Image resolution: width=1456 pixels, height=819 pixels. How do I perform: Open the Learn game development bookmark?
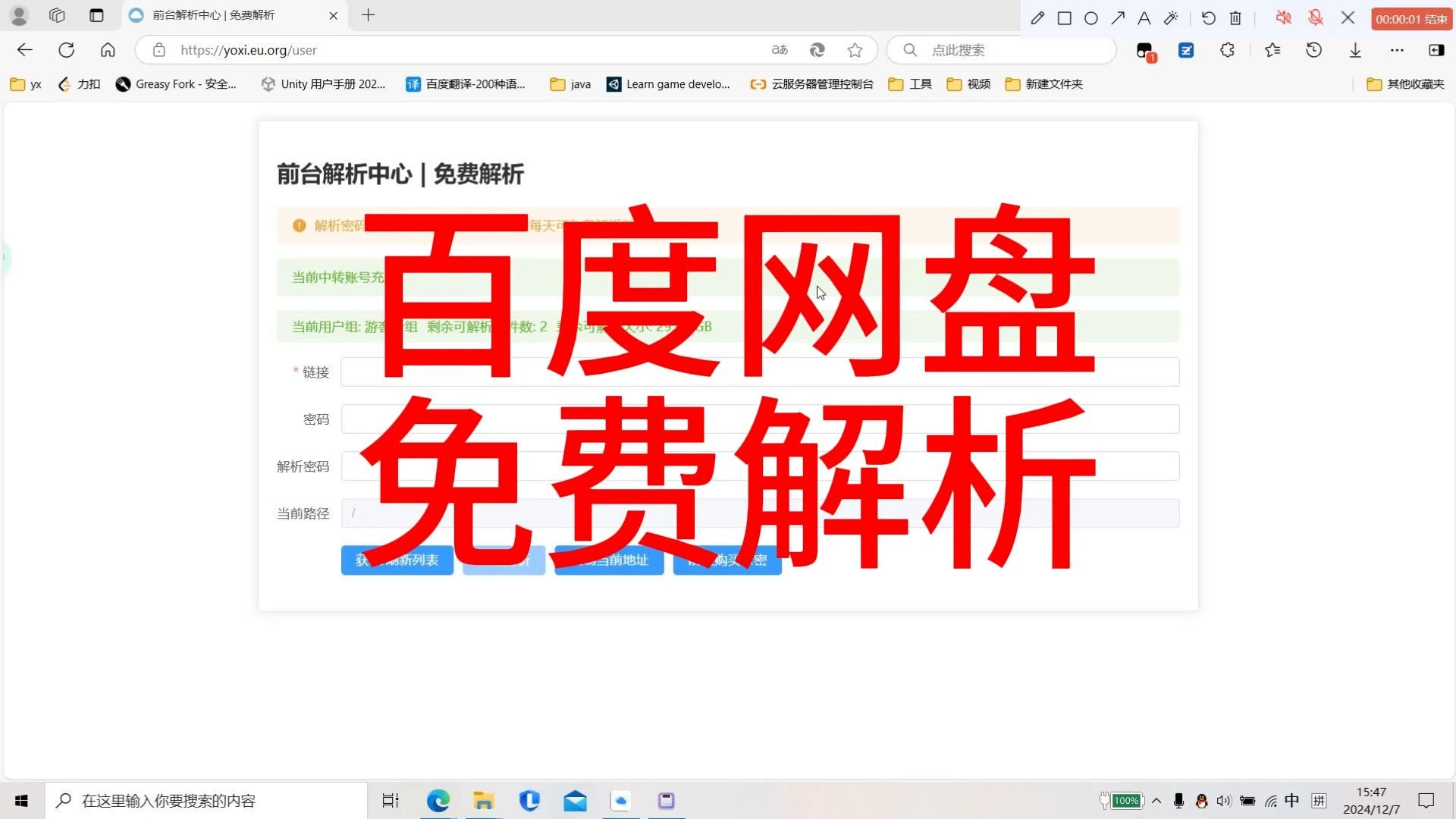point(668,84)
